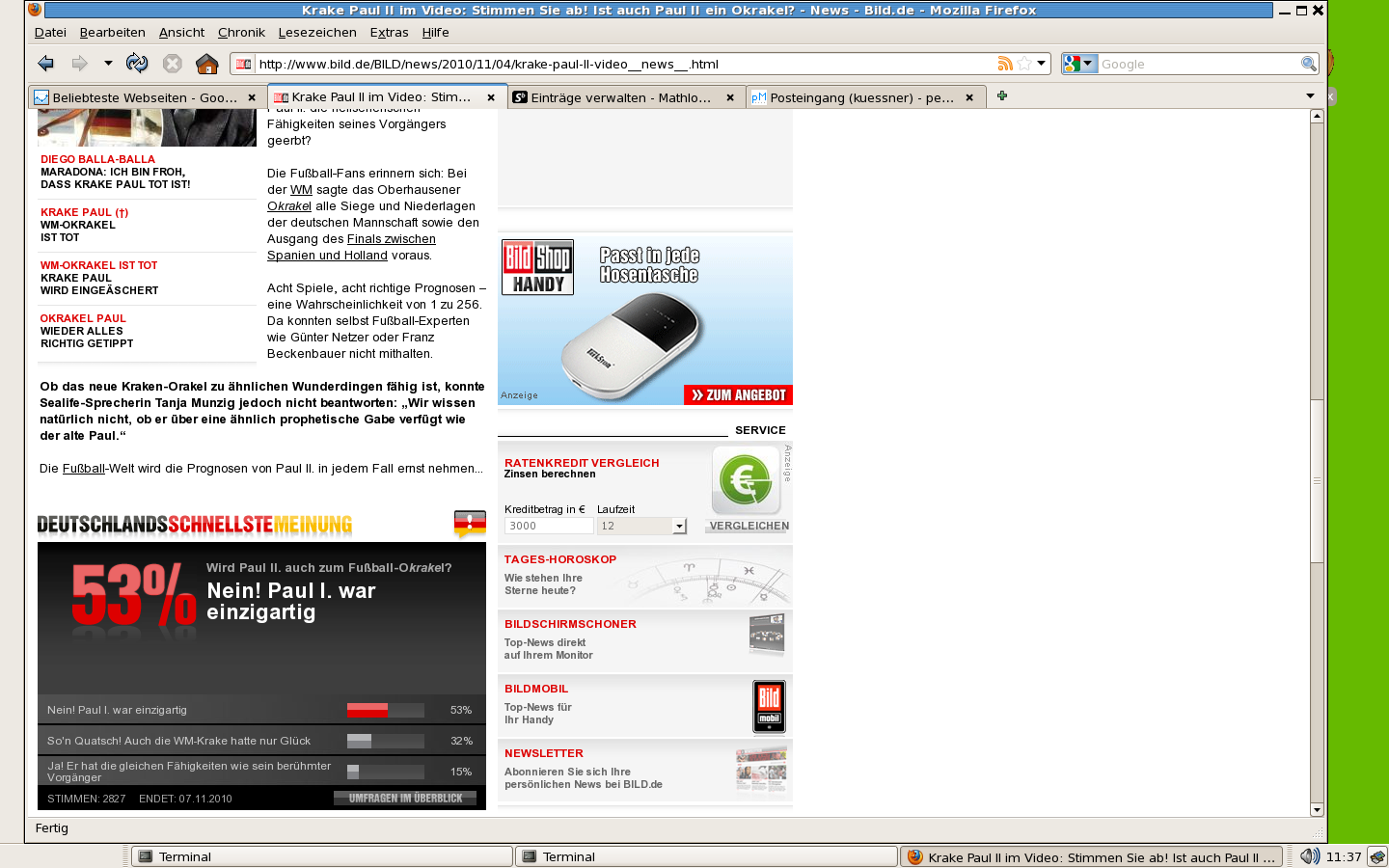Click the RSS feed icon in address bar
This screenshot has height=868, width=1389.
pos(1005,64)
